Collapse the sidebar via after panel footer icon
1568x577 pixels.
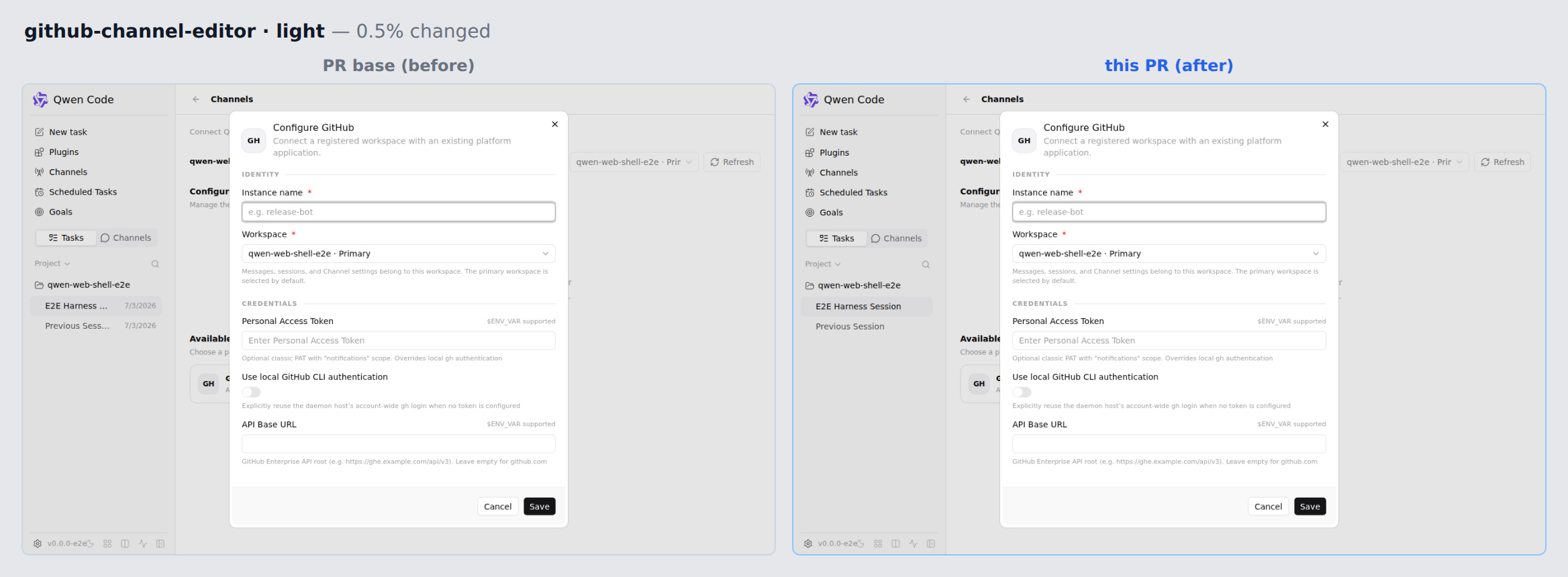(x=931, y=544)
